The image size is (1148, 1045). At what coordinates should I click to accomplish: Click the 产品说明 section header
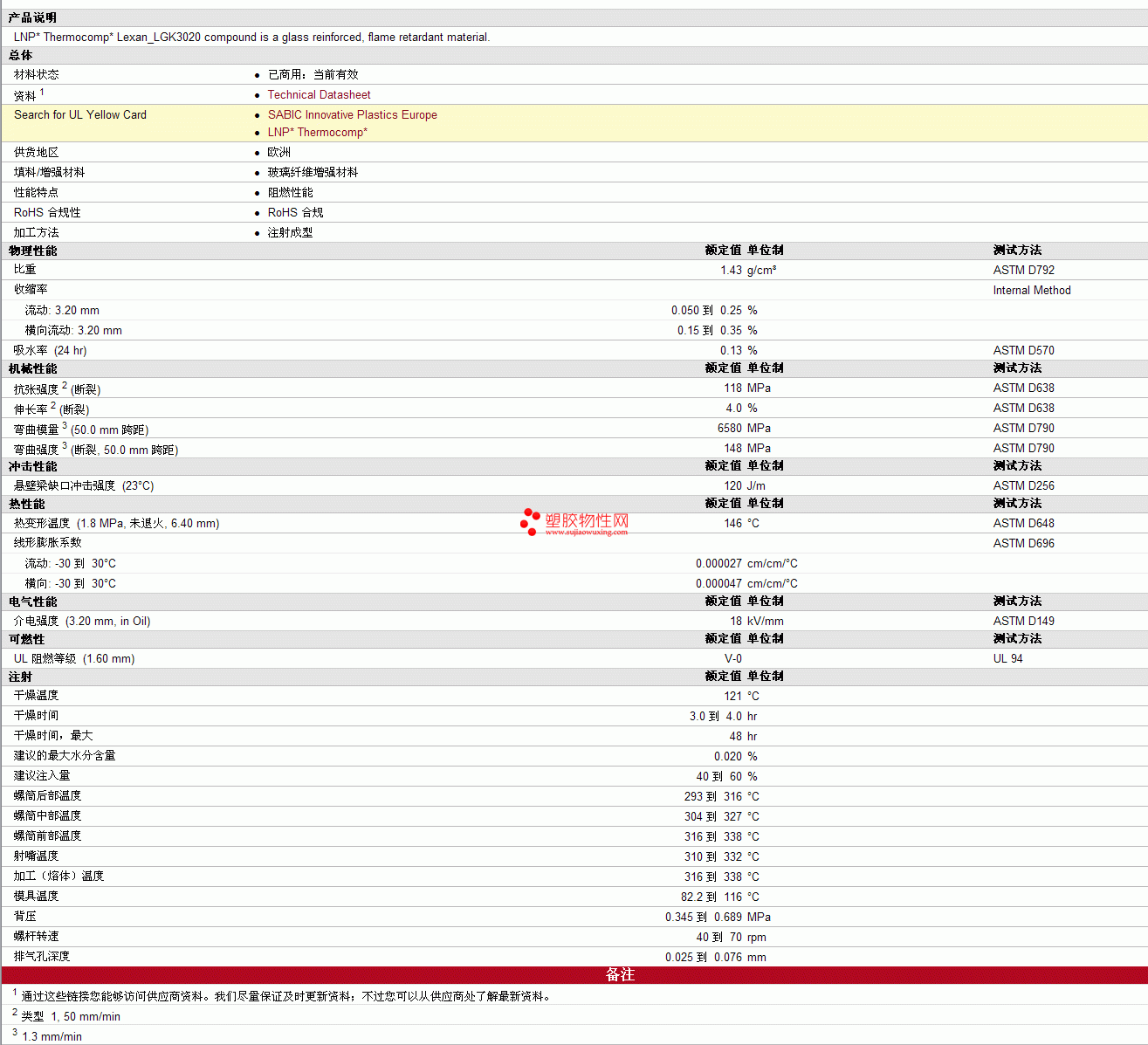[x=32, y=17]
